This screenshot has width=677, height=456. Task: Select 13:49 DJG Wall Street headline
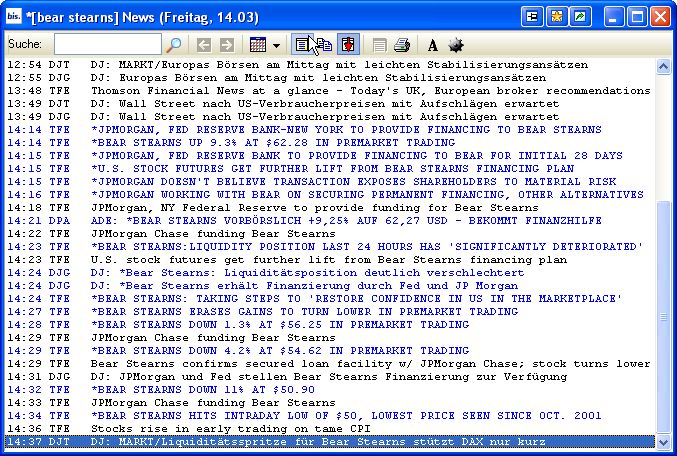330,117
